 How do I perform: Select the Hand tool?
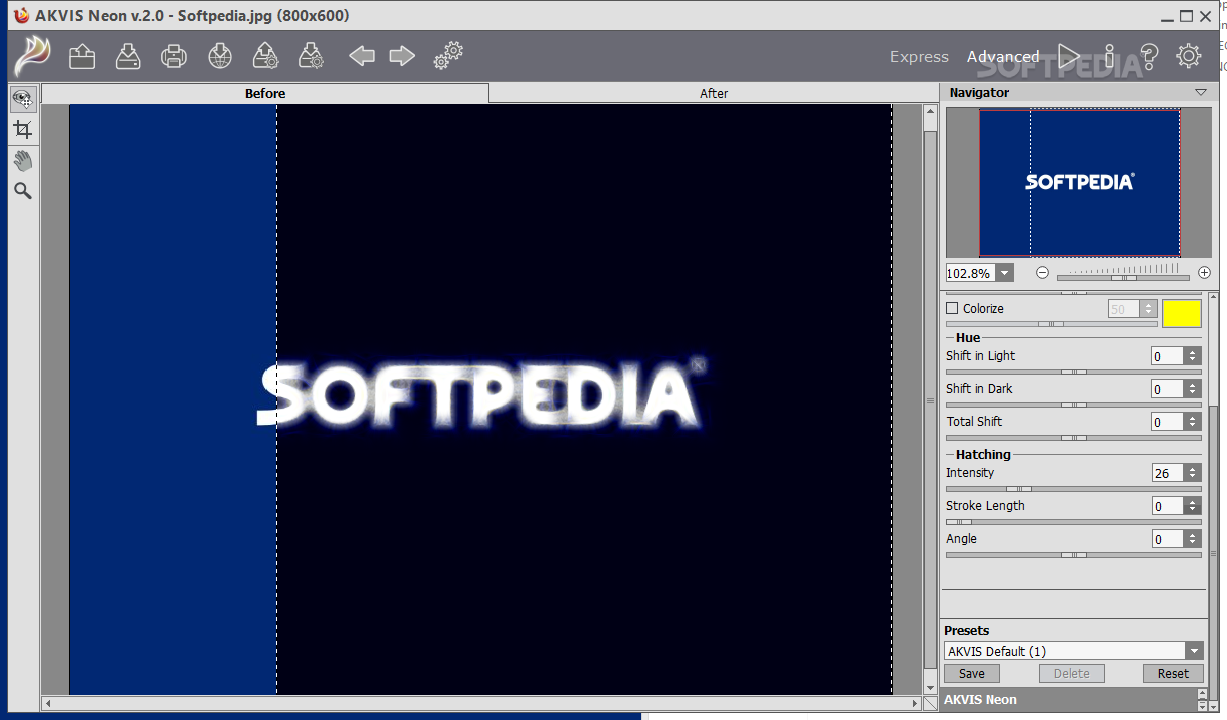point(22,160)
